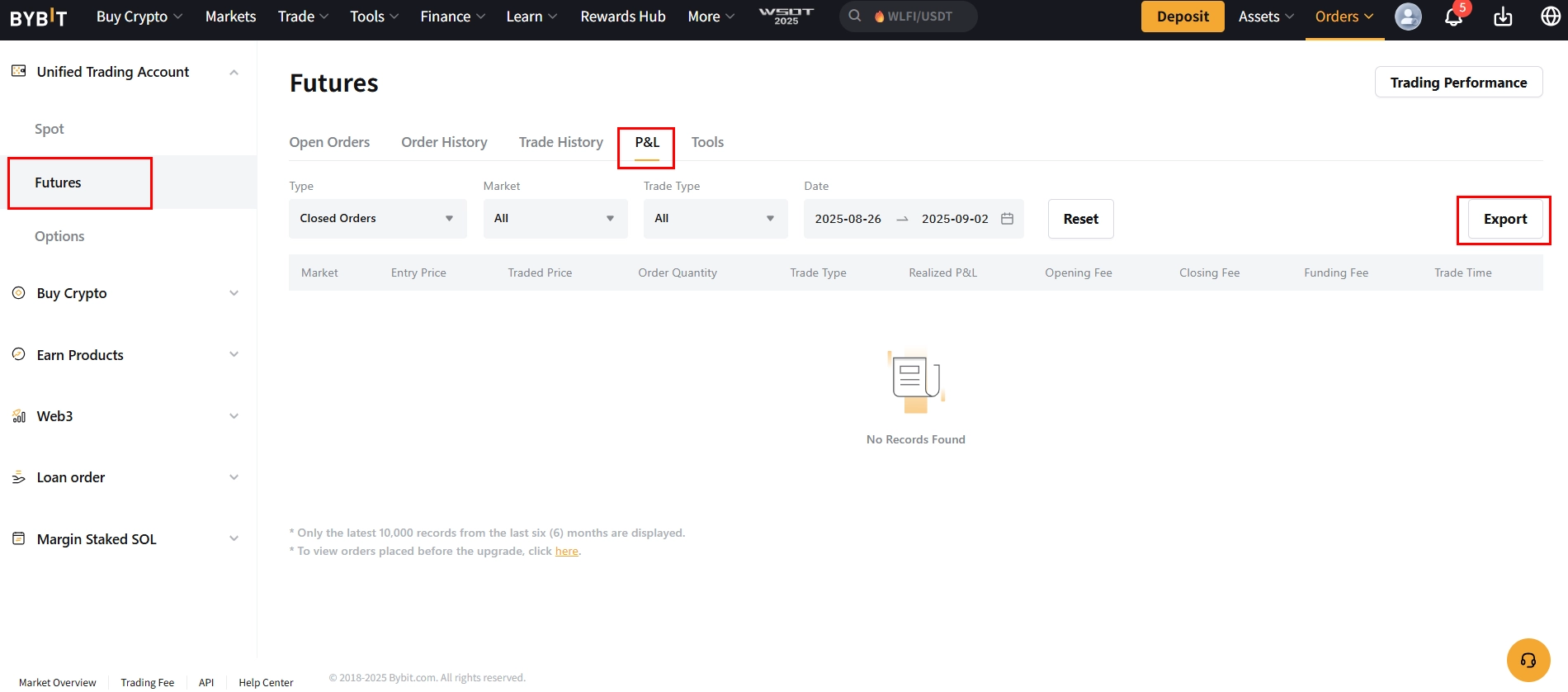This screenshot has width=1568, height=692.
Task: Click the Bybit logo
Action: tap(39, 17)
